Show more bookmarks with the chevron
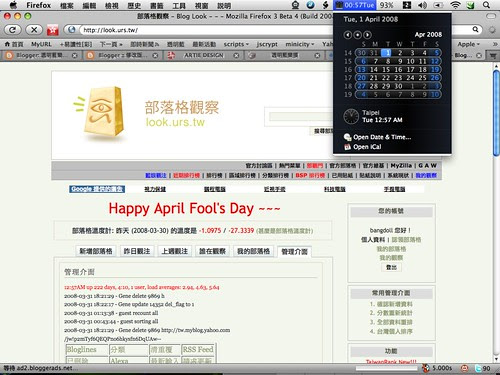The height and width of the screenshot is (375, 500). pos(494,44)
